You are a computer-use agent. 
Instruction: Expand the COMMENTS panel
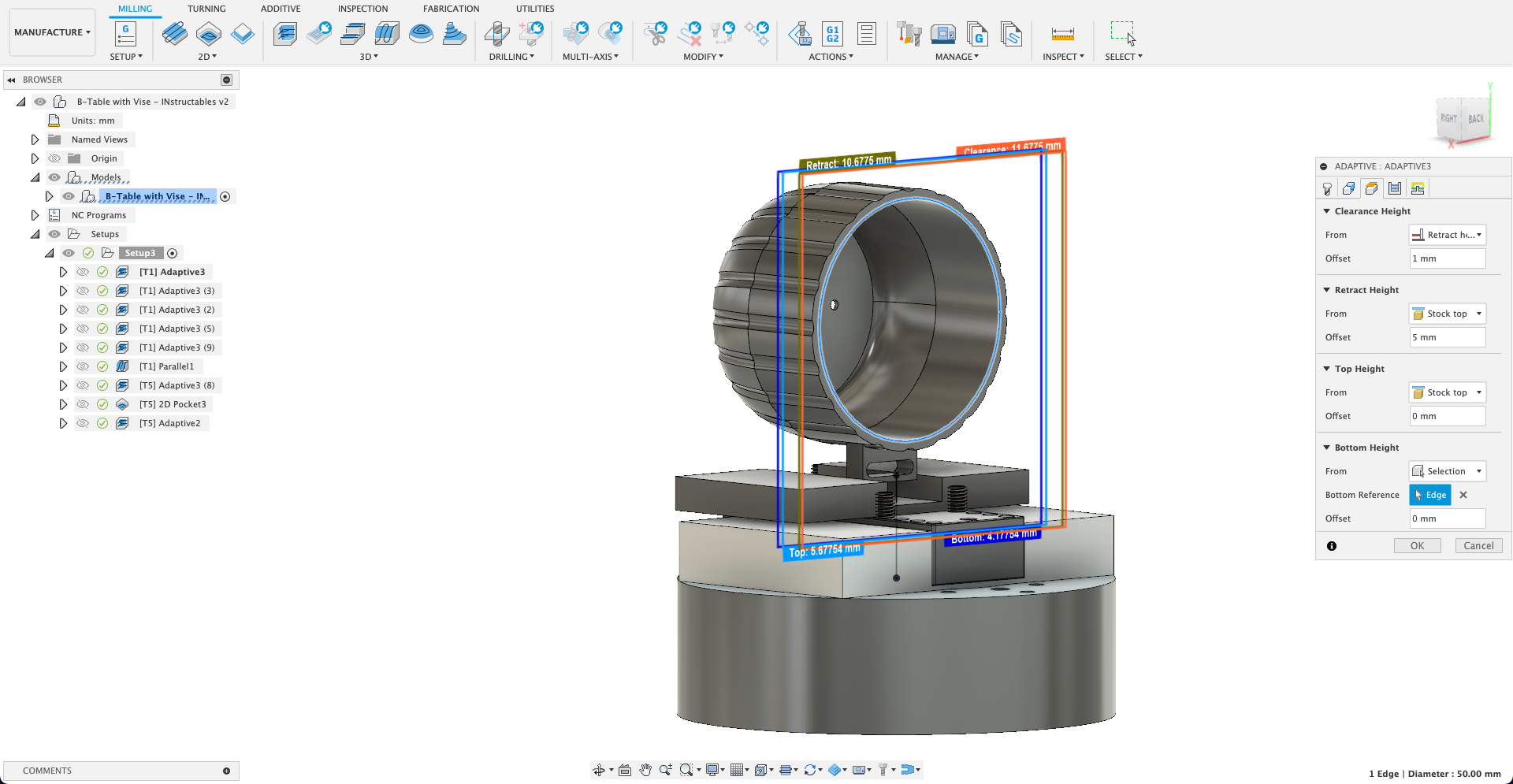pos(226,771)
